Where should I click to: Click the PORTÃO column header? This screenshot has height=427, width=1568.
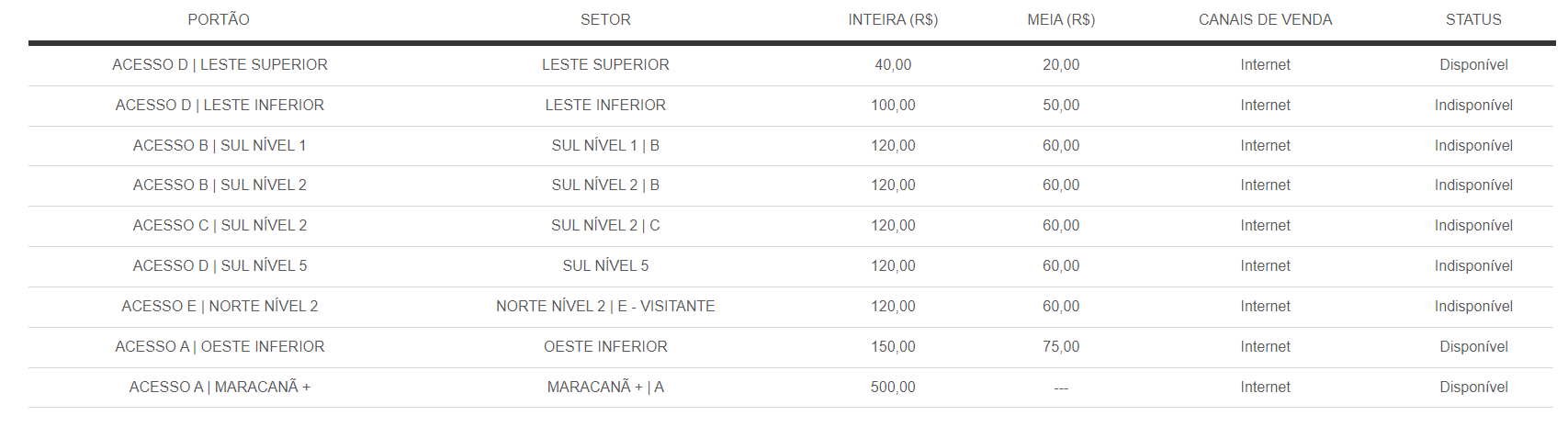point(219,19)
